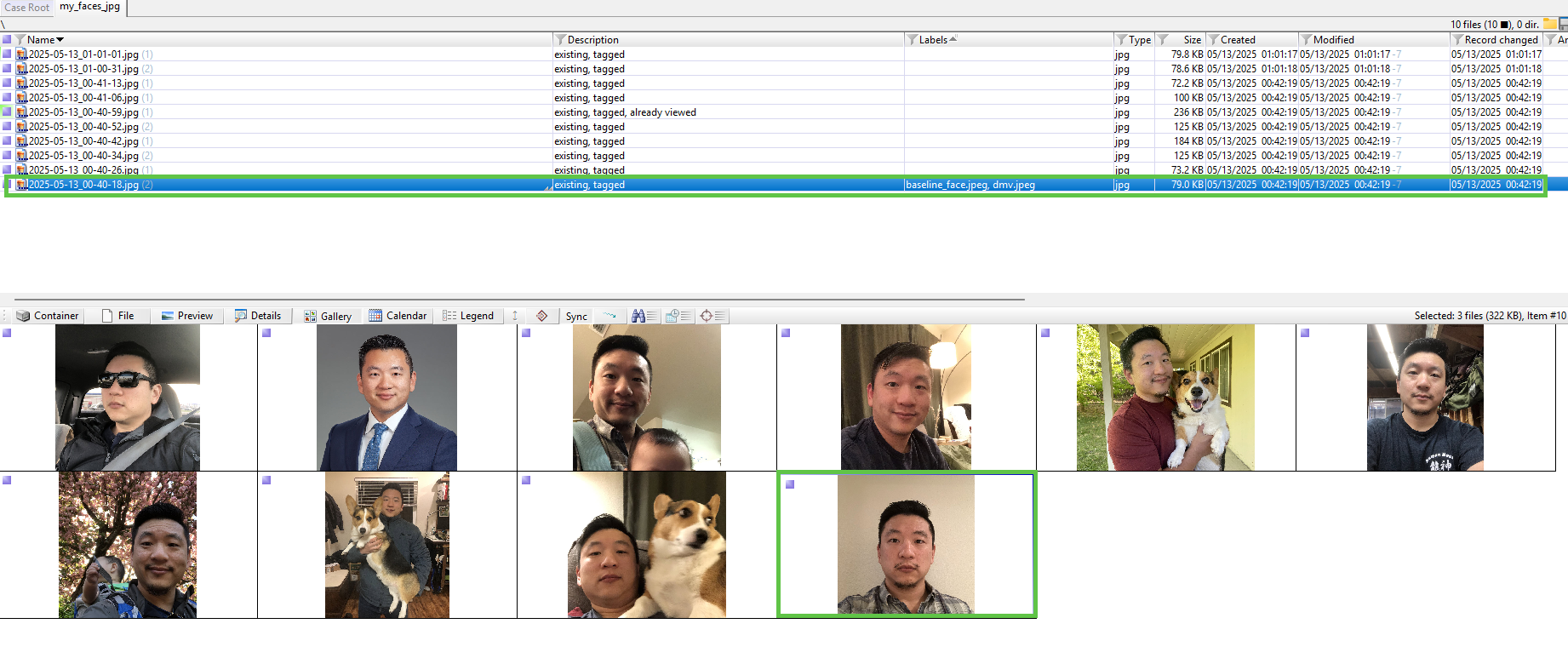1568x658 pixels.
Task: Toggle tag box for 2025-05-13_00-40-59.jpg
Action: tap(7, 112)
